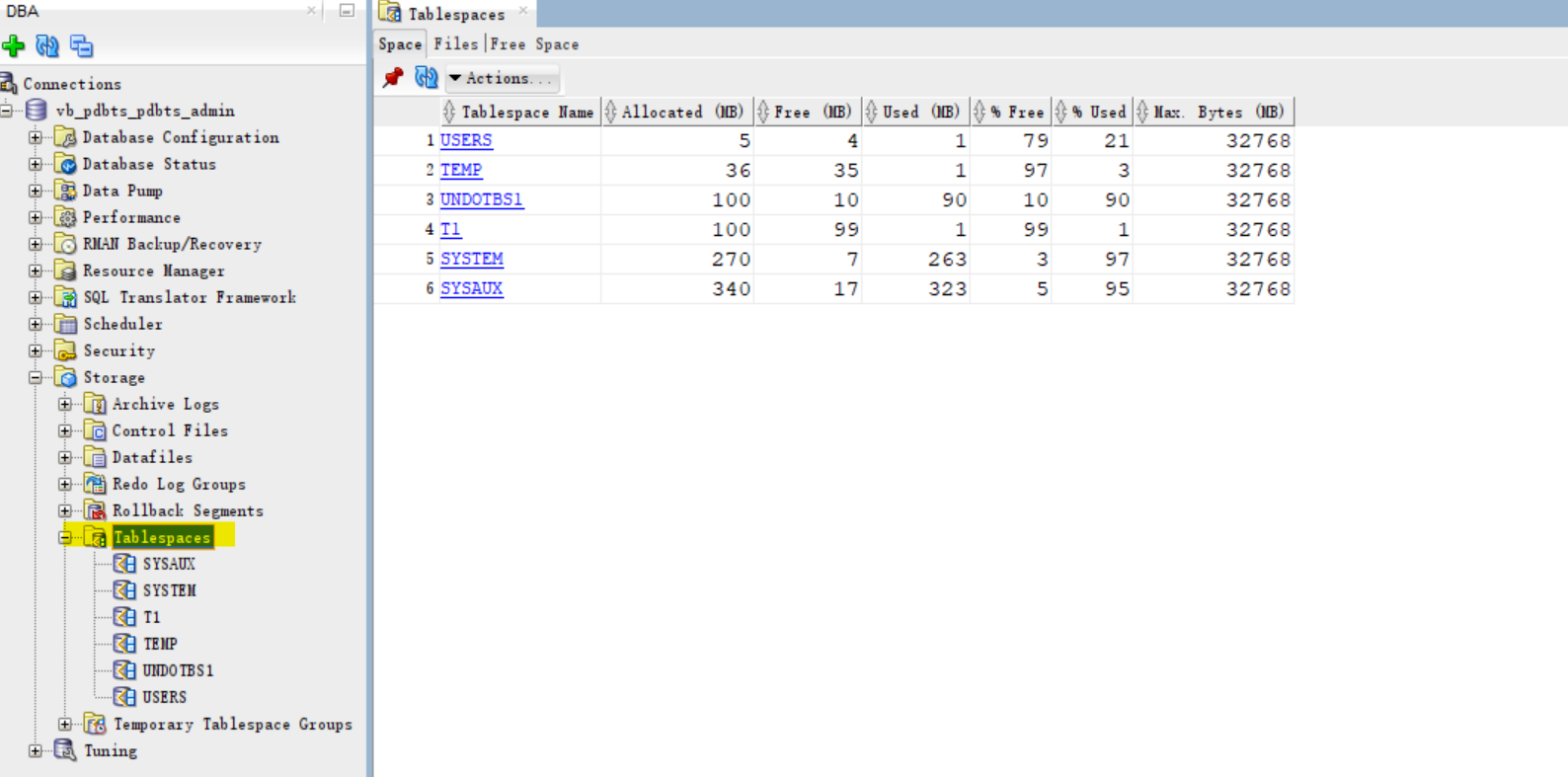1568x777 pixels.
Task: Click the Temporary Tablespace Groups icon
Action: (96, 724)
